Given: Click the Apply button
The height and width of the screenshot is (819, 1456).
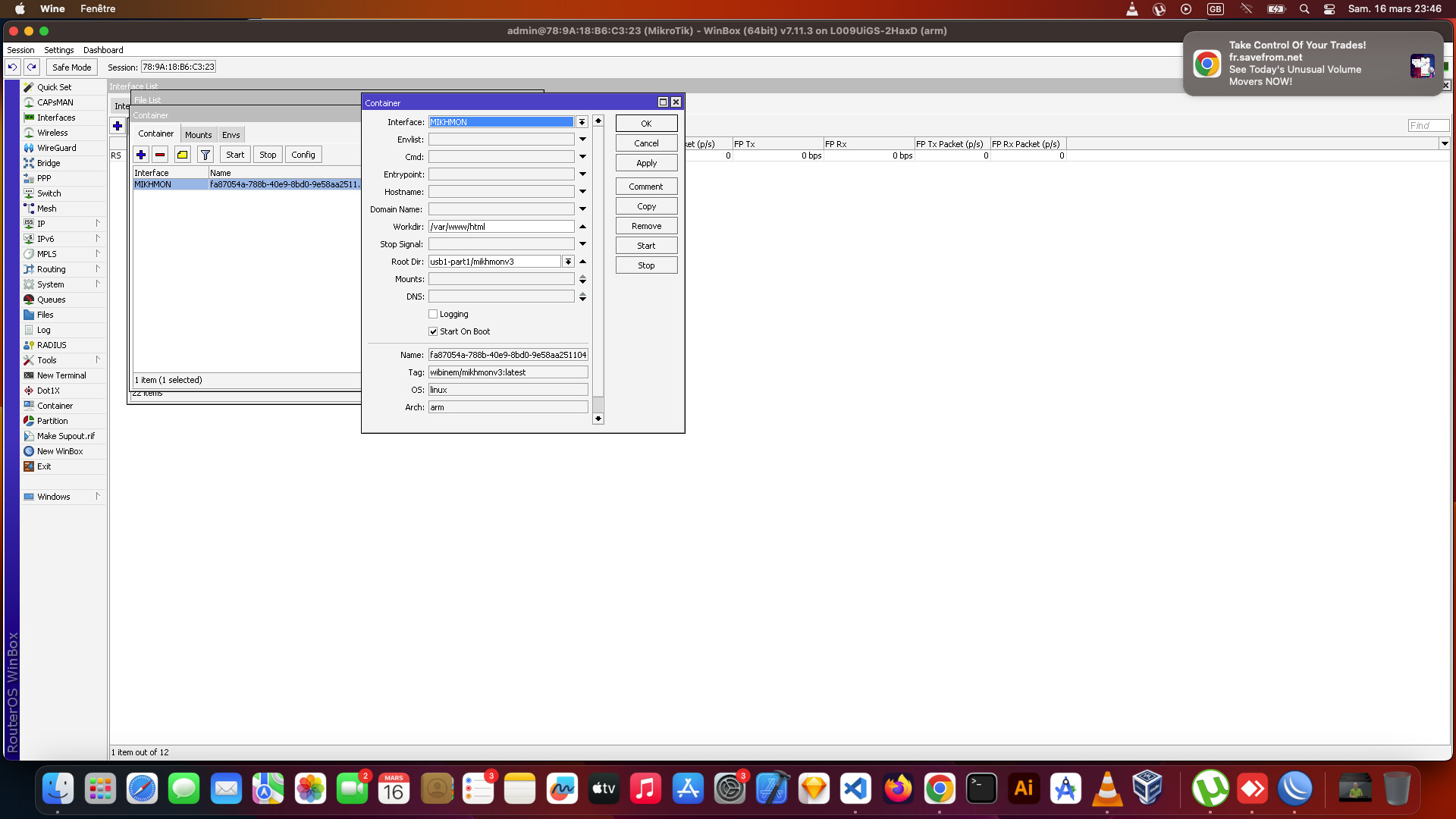Looking at the screenshot, I should point(646,163).
